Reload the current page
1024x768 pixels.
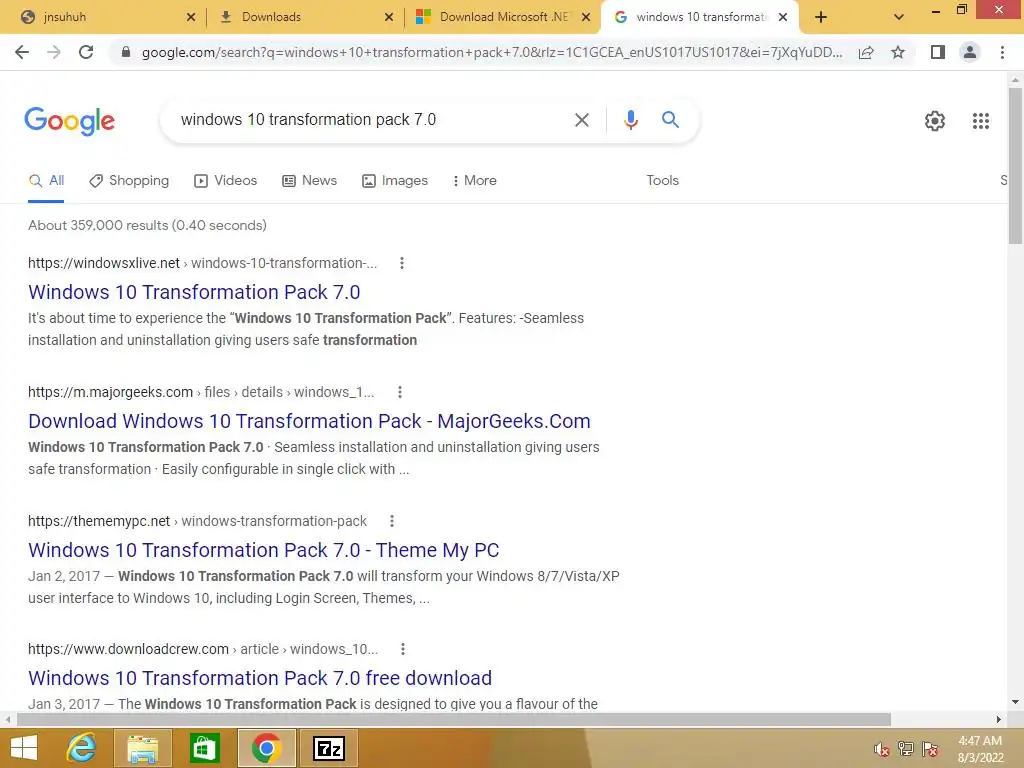click(x=86, y=52)
